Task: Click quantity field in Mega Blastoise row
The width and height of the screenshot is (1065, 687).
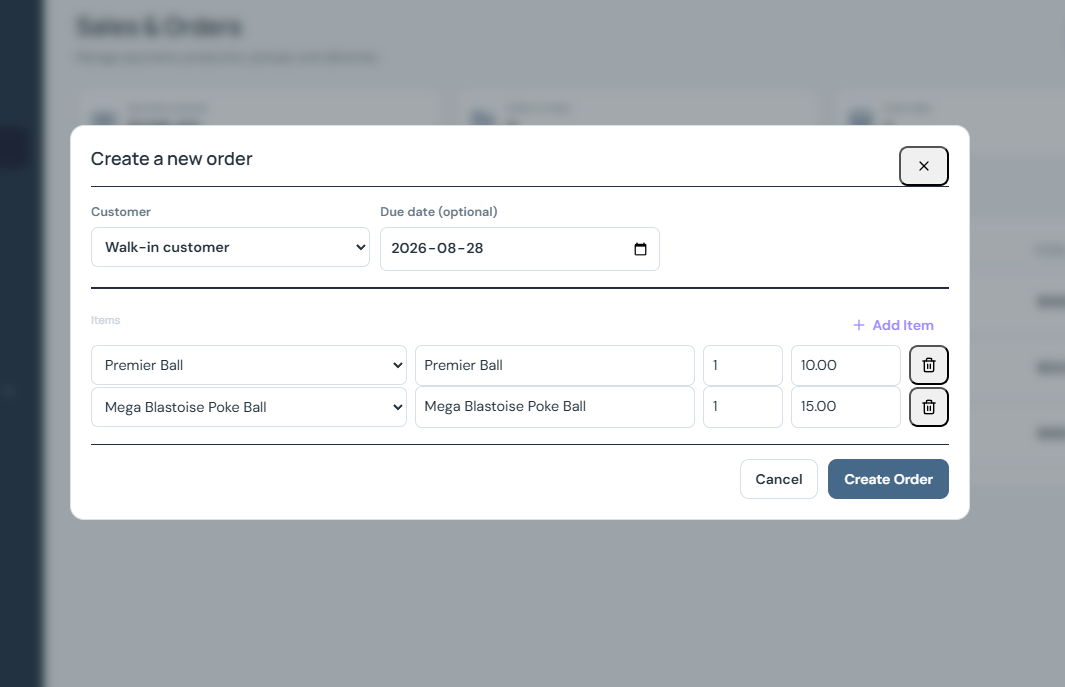Action: tap(742, 406)
